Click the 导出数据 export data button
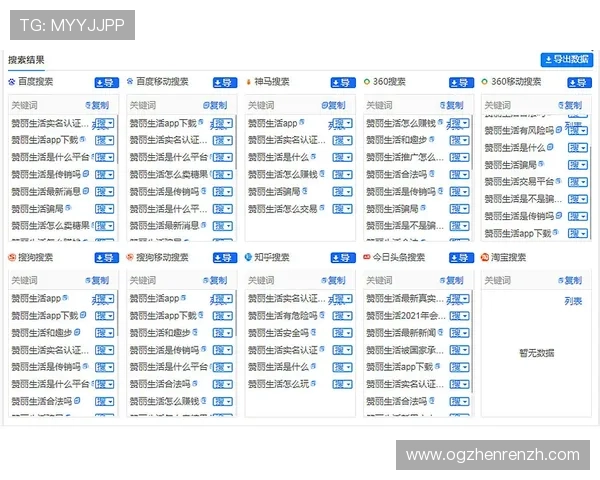 click(566, 60)
